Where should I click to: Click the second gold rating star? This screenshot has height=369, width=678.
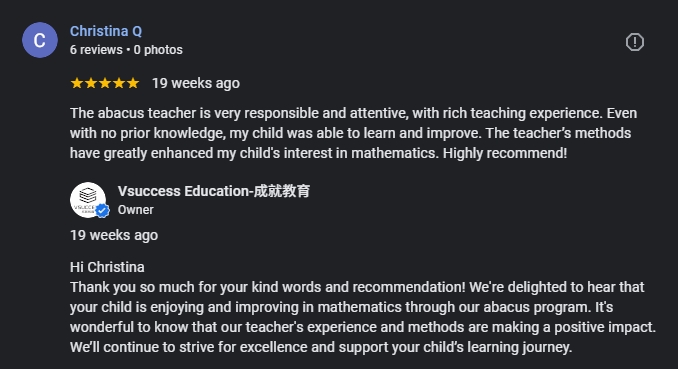point(91,83)
